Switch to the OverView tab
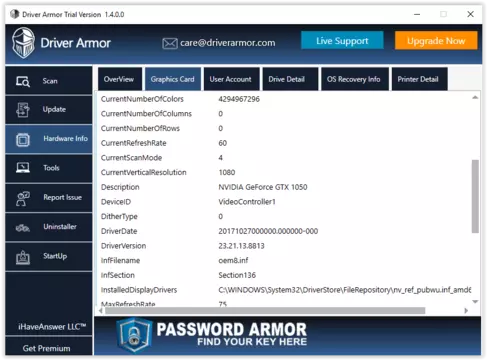487x360 pixels. tap(120, 79)
